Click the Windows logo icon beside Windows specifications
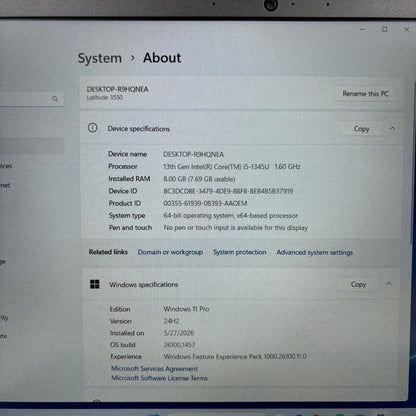The width and height of the screenshot is (416, 416). pos(95,284)
